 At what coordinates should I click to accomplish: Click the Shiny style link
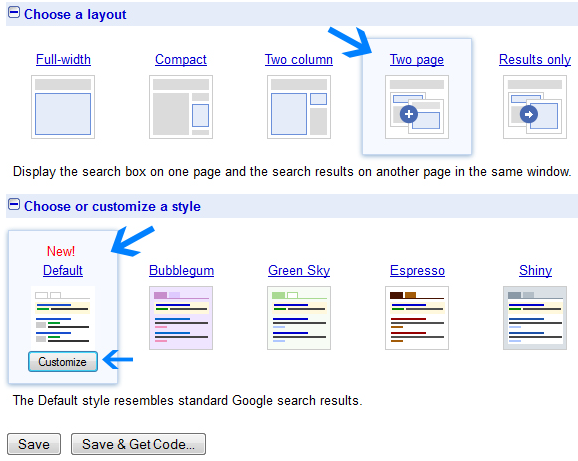click(x=536, y=270)
